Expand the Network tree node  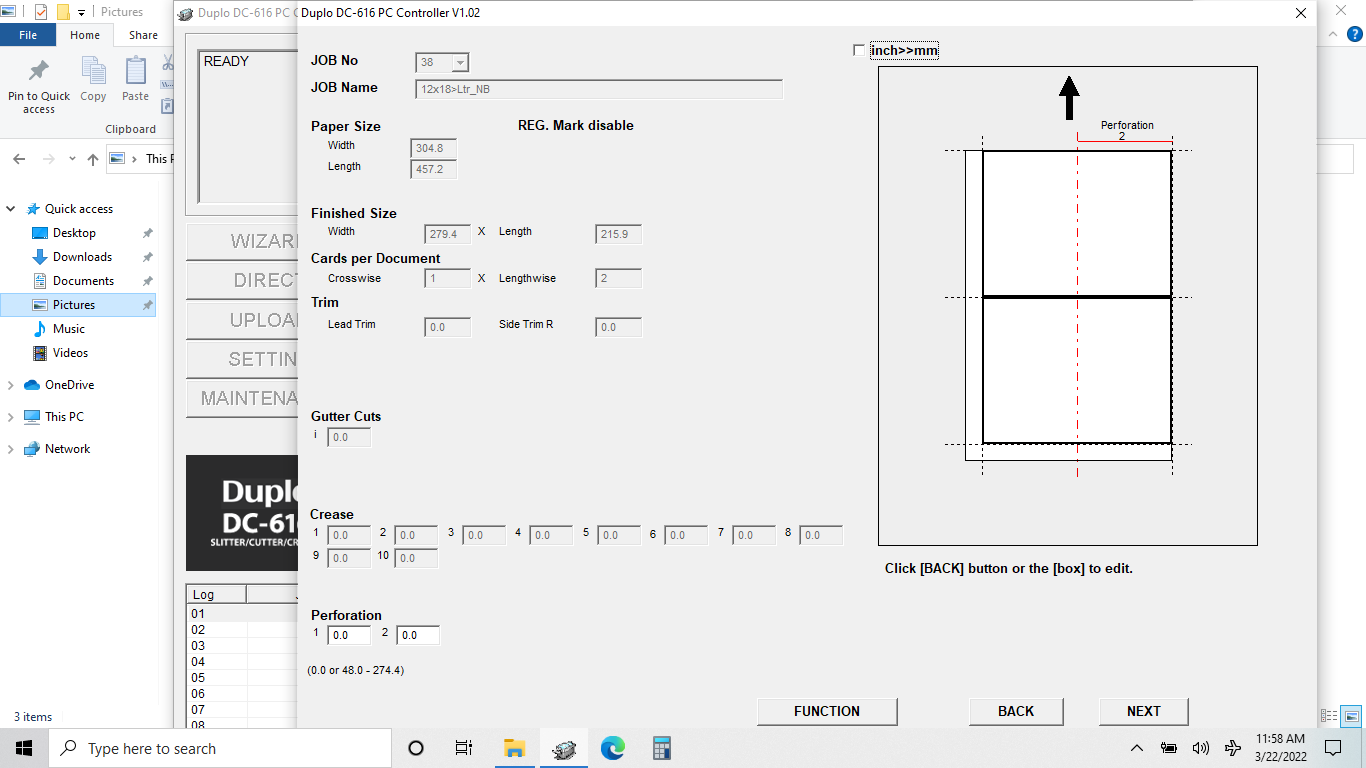[11, 449]
